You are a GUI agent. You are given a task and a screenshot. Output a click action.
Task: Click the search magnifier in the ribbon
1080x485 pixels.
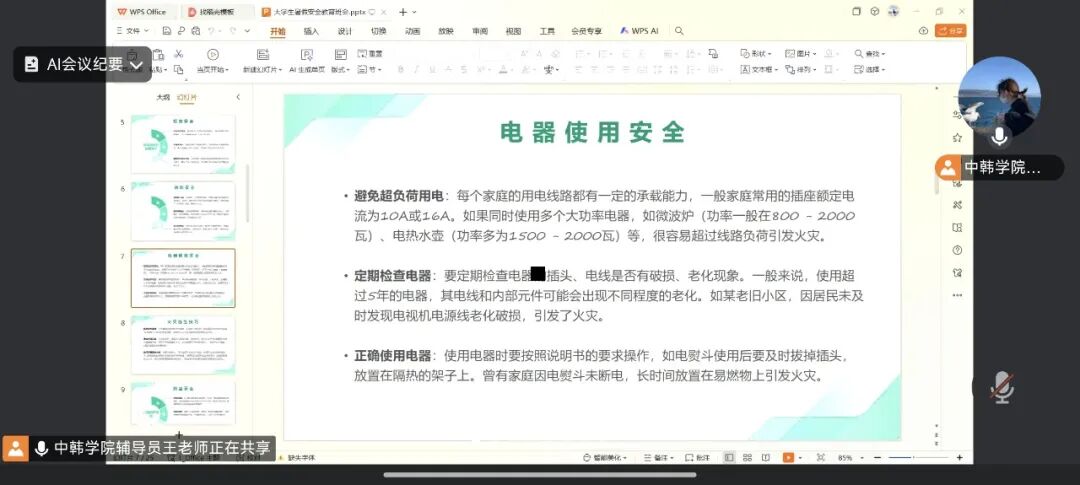(x=859, y=53)
